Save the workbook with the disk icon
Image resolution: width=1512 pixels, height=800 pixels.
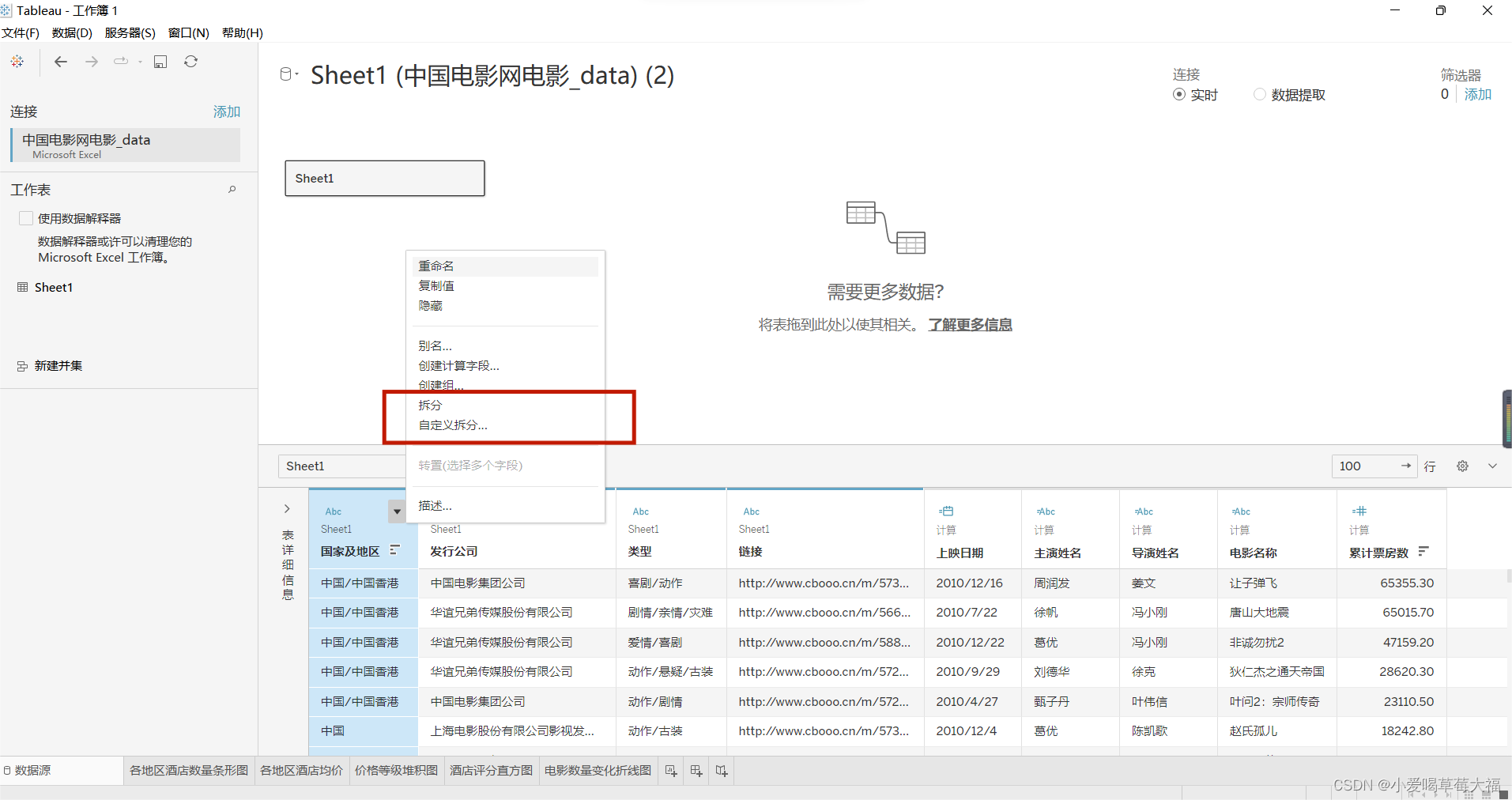[x=160, y=62]
